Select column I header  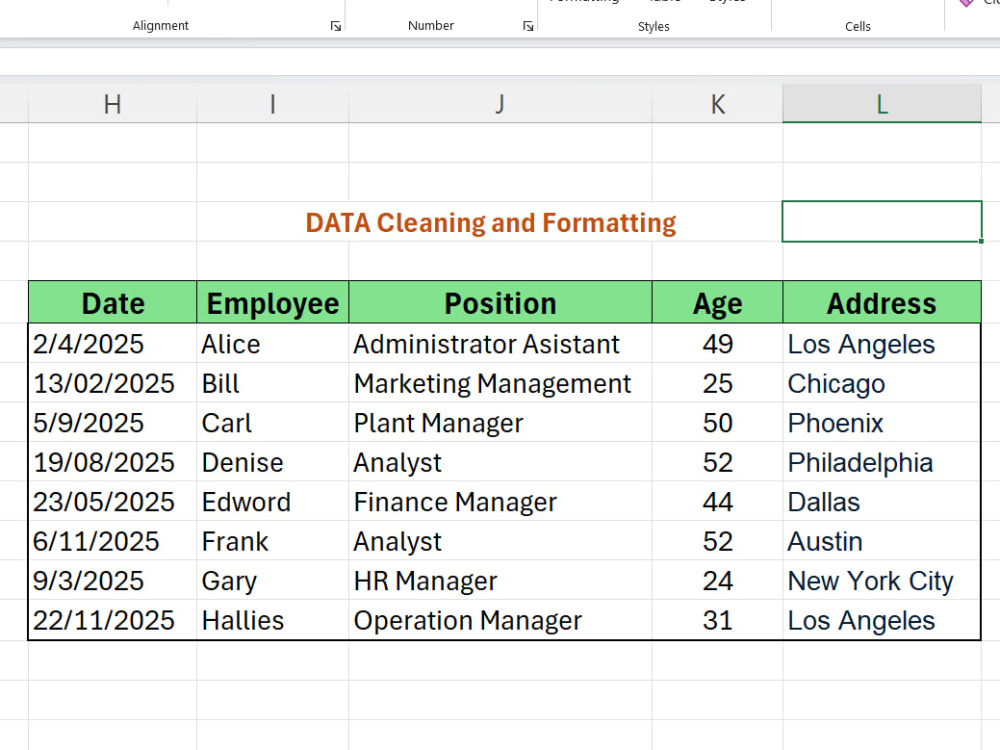click(x=273, y=104)
